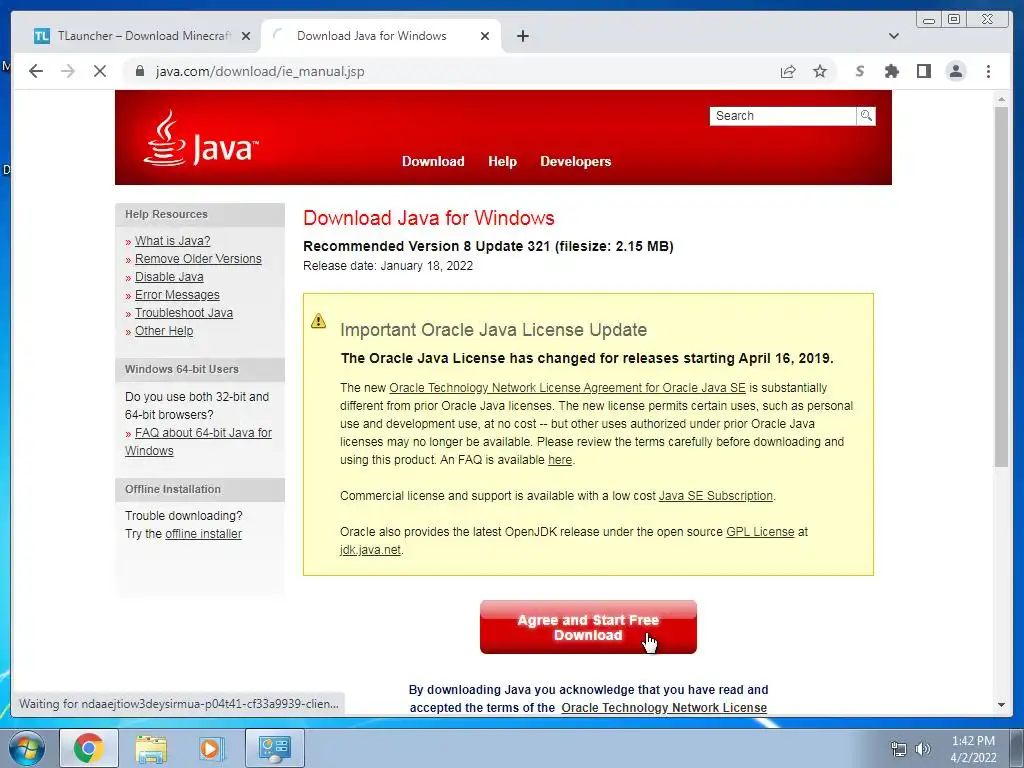Image resolution: width=1024 pixels, height=768 pixels.
Task: Open the What is Java? link
Action: [x=172, y=240]
